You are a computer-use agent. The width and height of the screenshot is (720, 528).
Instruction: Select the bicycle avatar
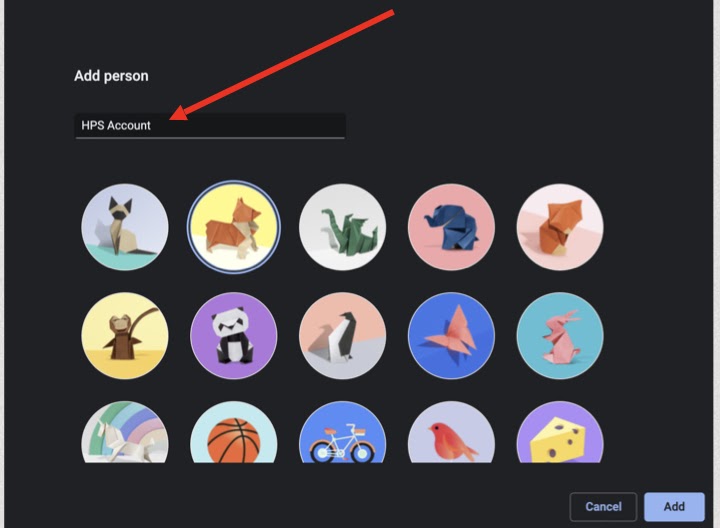tap(342, 435)
